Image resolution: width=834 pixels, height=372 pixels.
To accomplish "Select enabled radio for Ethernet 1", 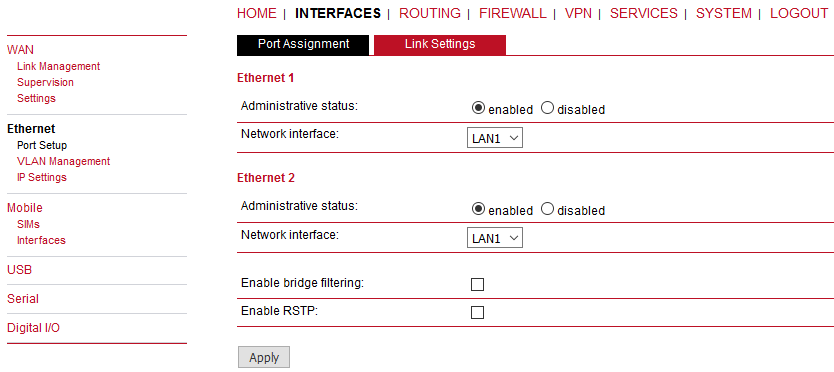I will click(479, 109).
